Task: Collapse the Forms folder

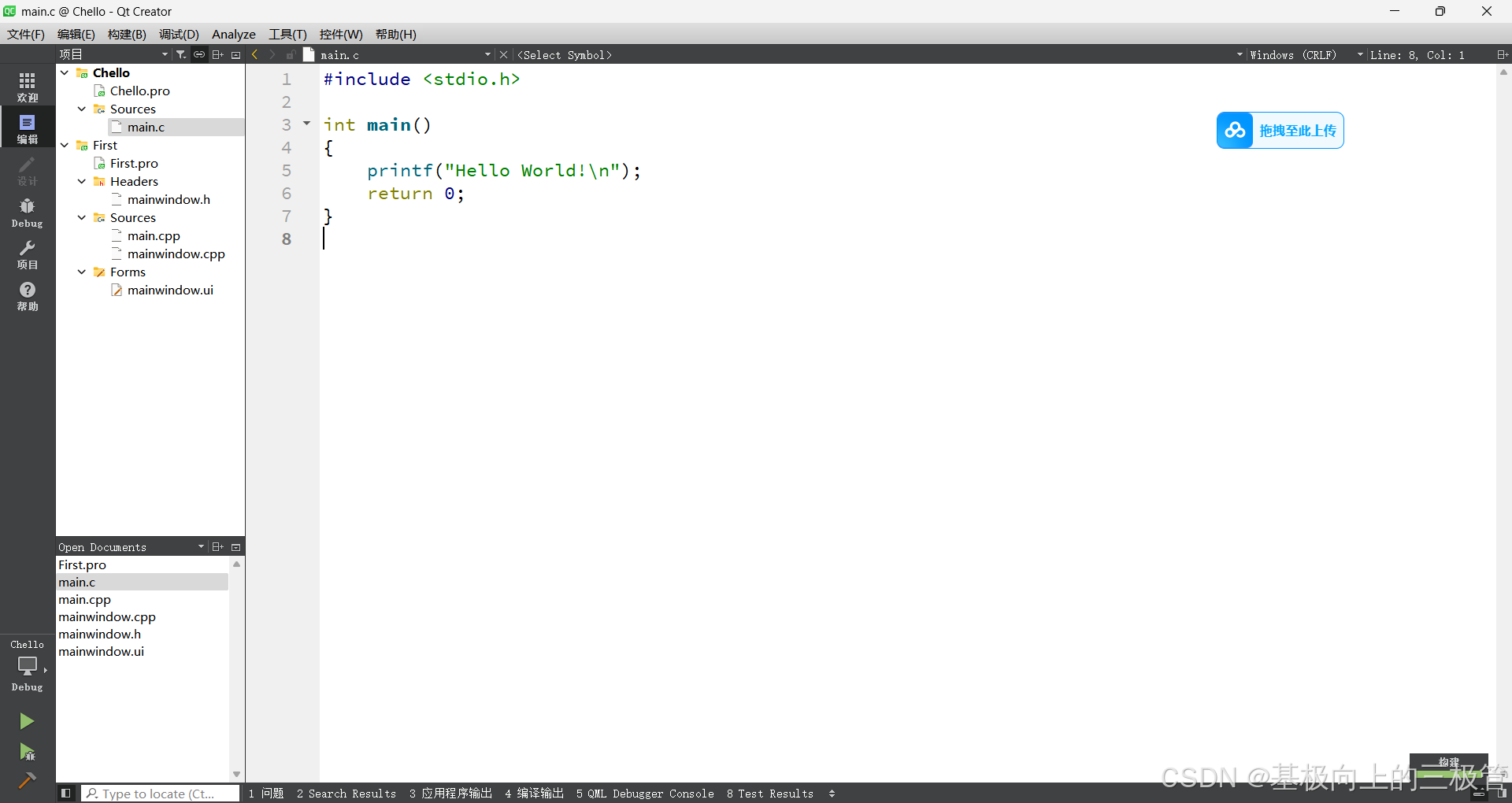Action: click(82, 272)
